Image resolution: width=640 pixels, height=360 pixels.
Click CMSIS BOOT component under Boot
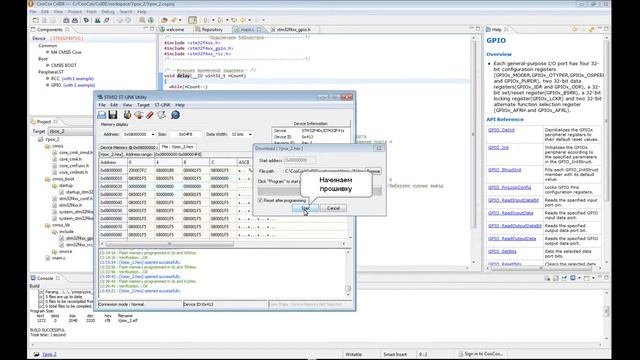[63, 65]
